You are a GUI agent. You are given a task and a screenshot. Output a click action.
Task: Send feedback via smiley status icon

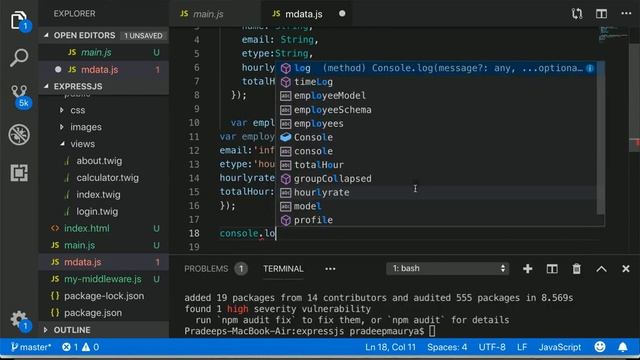click(600, 347)
